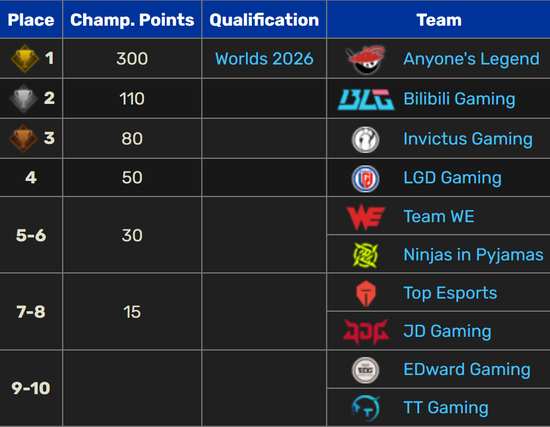Open the Anyone's Legend team link
550x427 pixels.
[471, 59]
